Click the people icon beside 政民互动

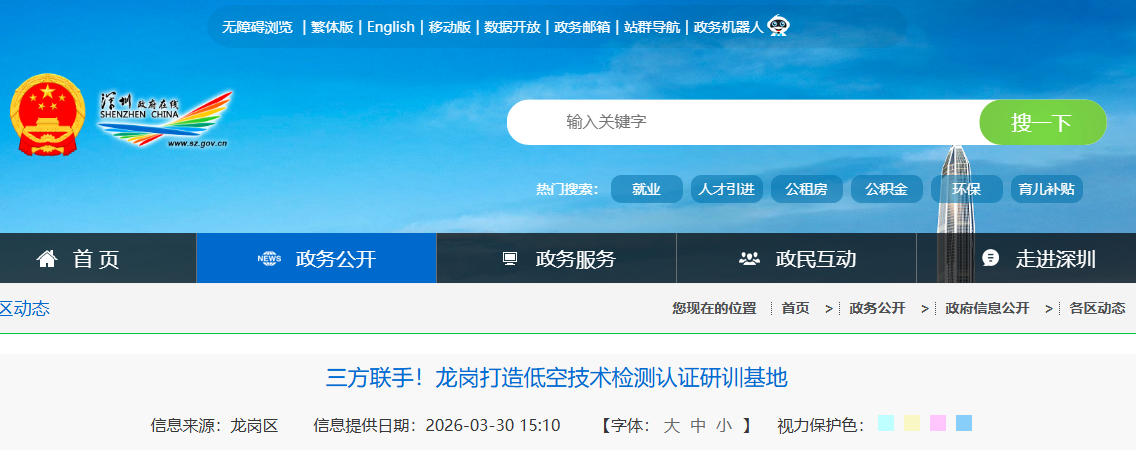pyautogui.click(x=749, y=259)
